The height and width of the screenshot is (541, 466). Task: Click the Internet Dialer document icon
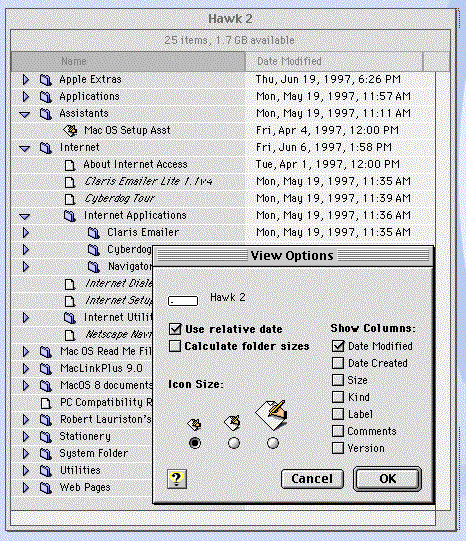point(70,284)
